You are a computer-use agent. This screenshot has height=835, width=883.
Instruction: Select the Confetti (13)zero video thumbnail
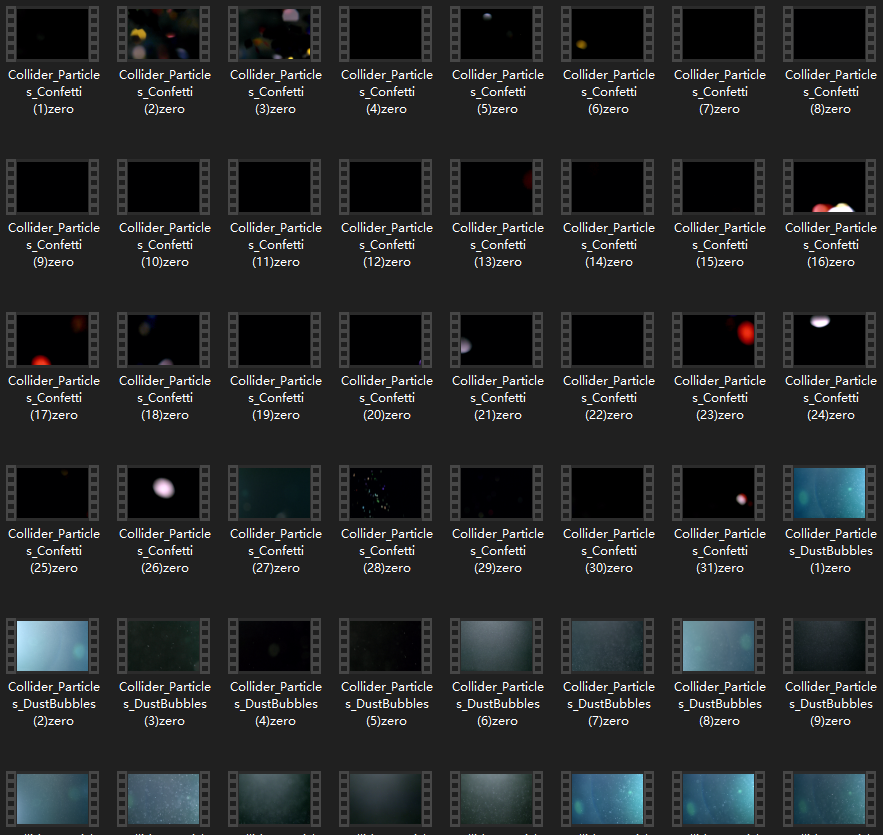click(x=497, y=187)
